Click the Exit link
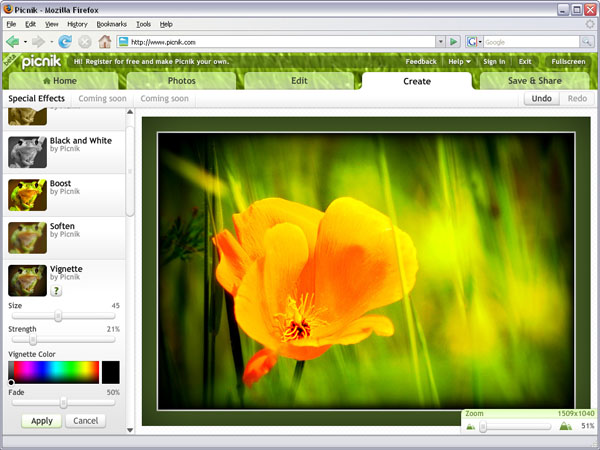 [525, 62]
